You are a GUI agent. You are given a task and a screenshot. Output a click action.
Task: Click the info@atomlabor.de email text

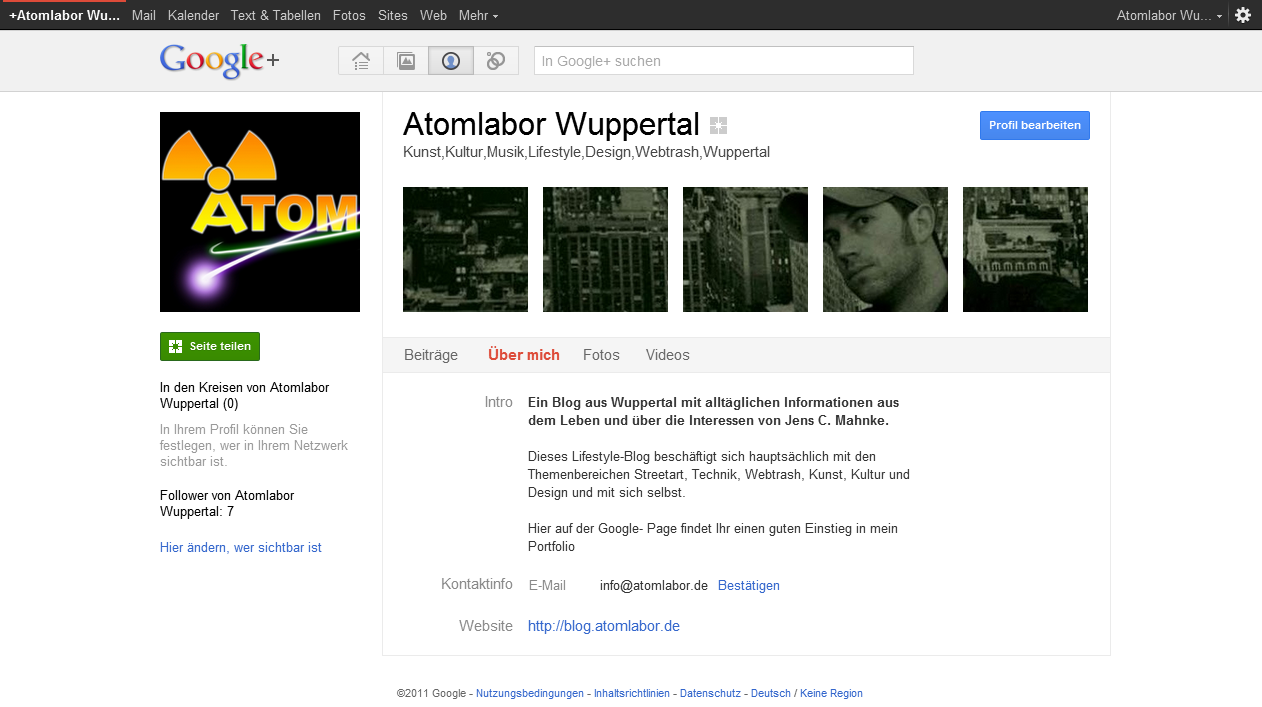[654, 586]
